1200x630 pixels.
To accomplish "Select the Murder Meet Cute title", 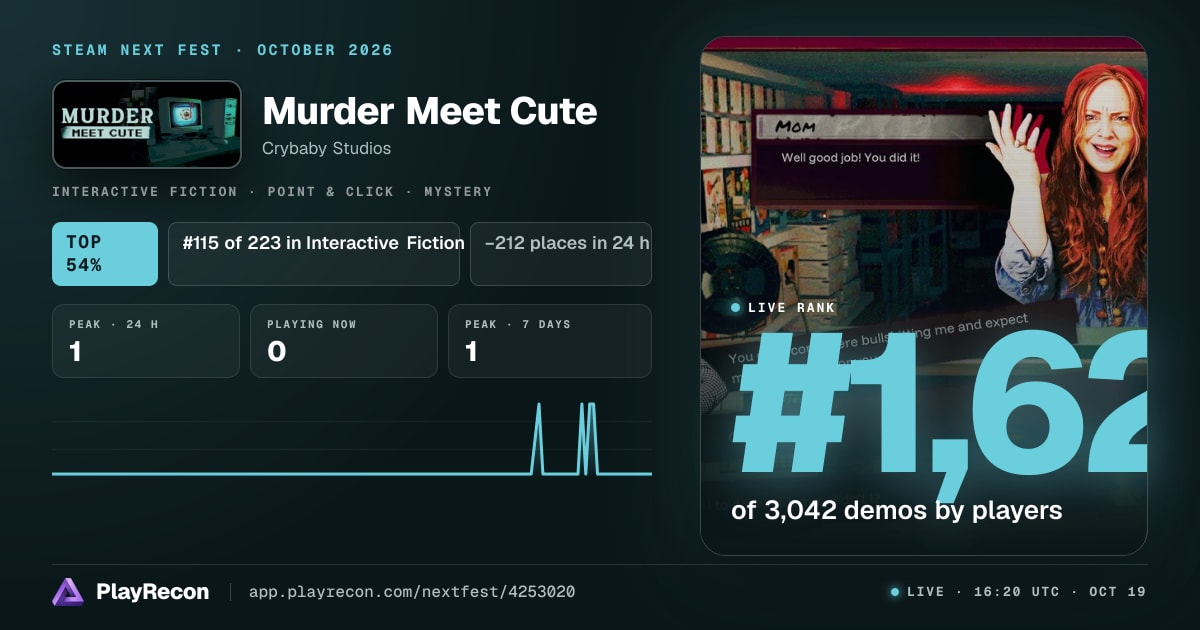I will pos(429,111).
